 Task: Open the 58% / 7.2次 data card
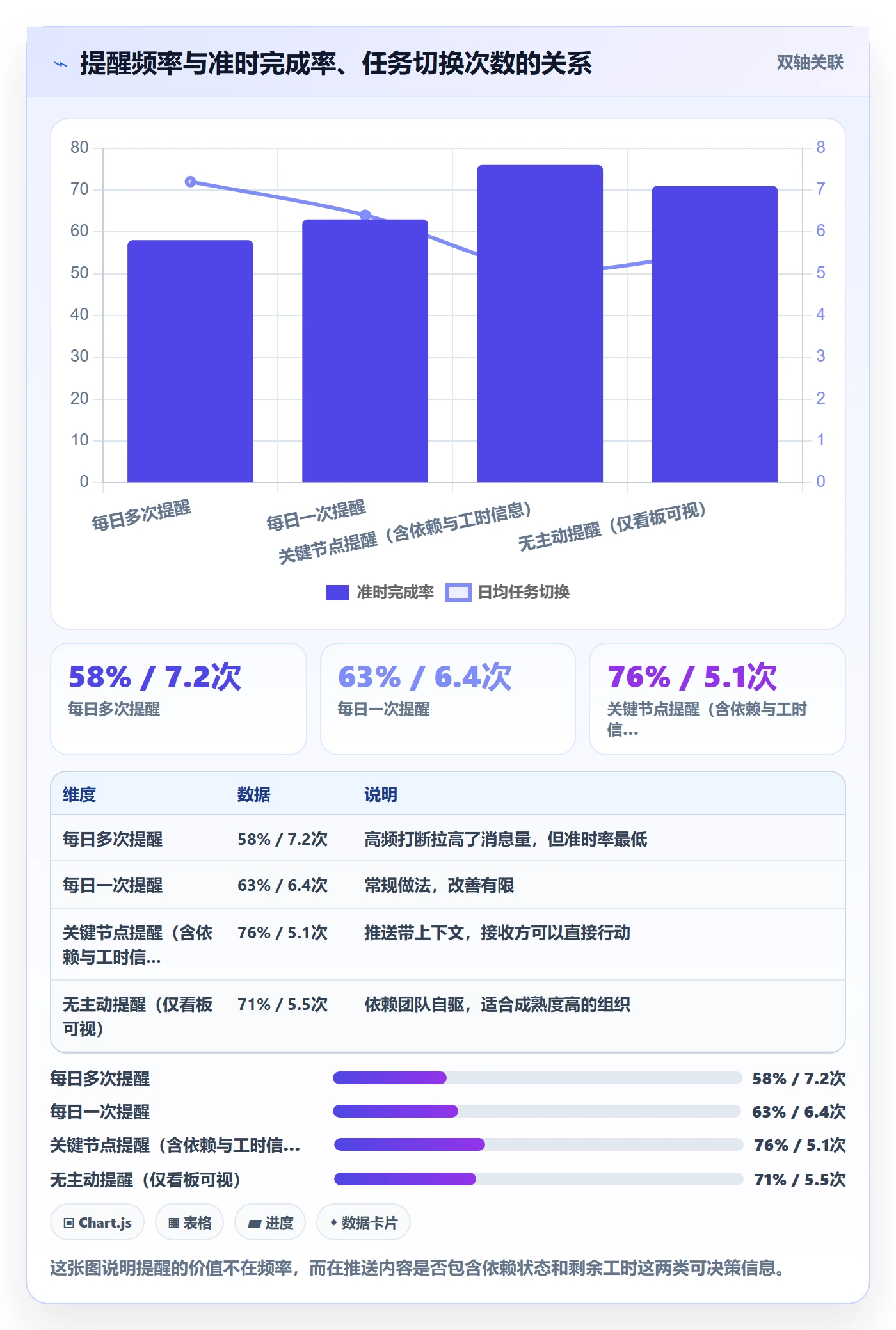tap(179, 699)
